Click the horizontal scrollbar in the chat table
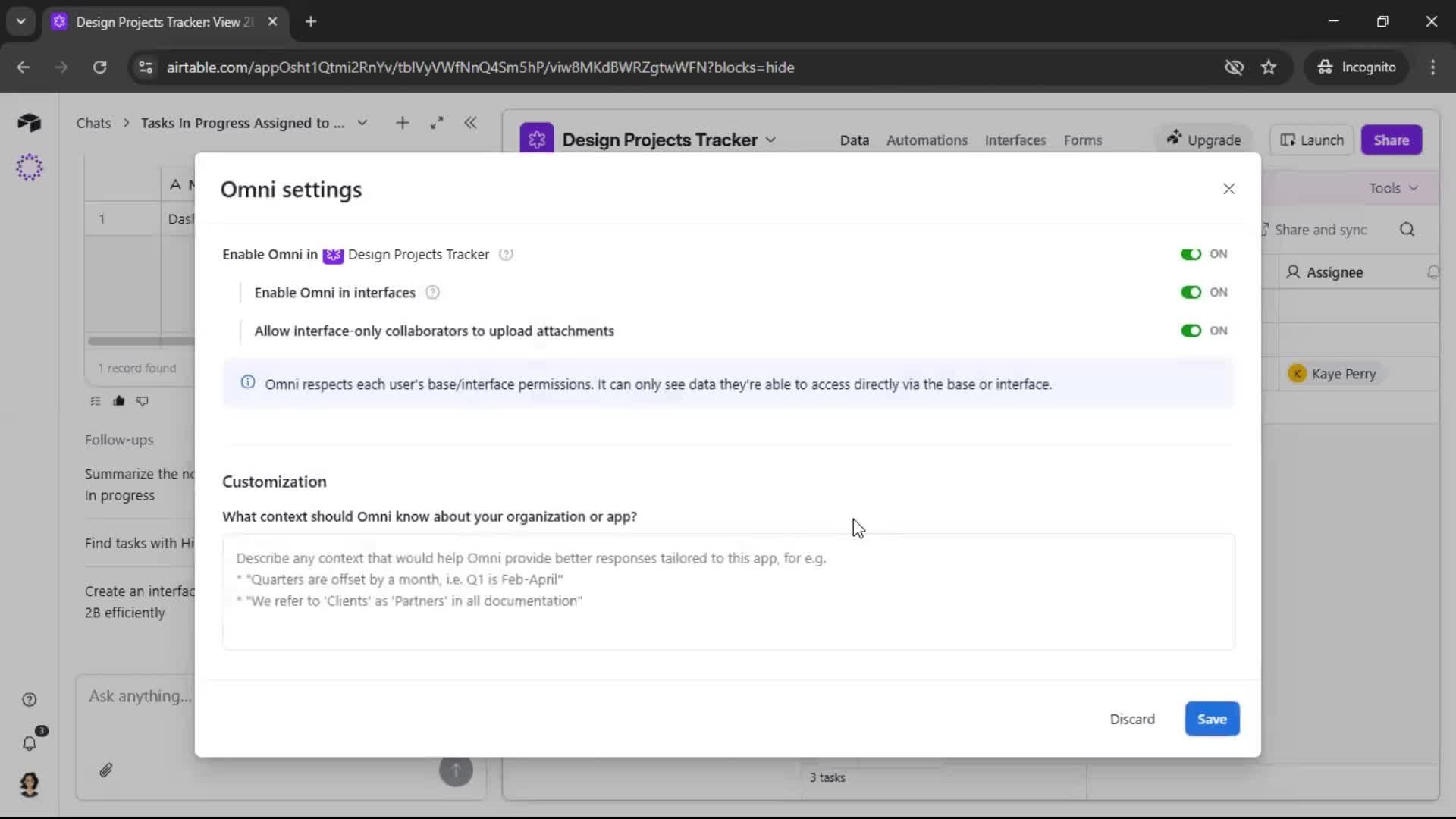This screenshot has width=1456, height=819. coord(141,341)
